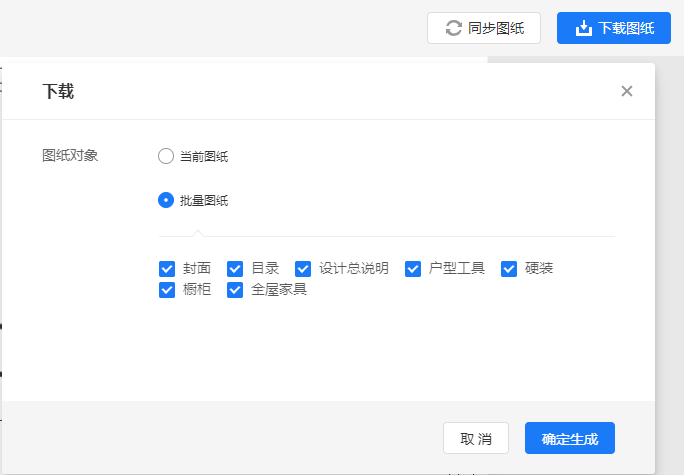Click the download icon beside 下载图纸
684x475 pixels.
[585, 28]
